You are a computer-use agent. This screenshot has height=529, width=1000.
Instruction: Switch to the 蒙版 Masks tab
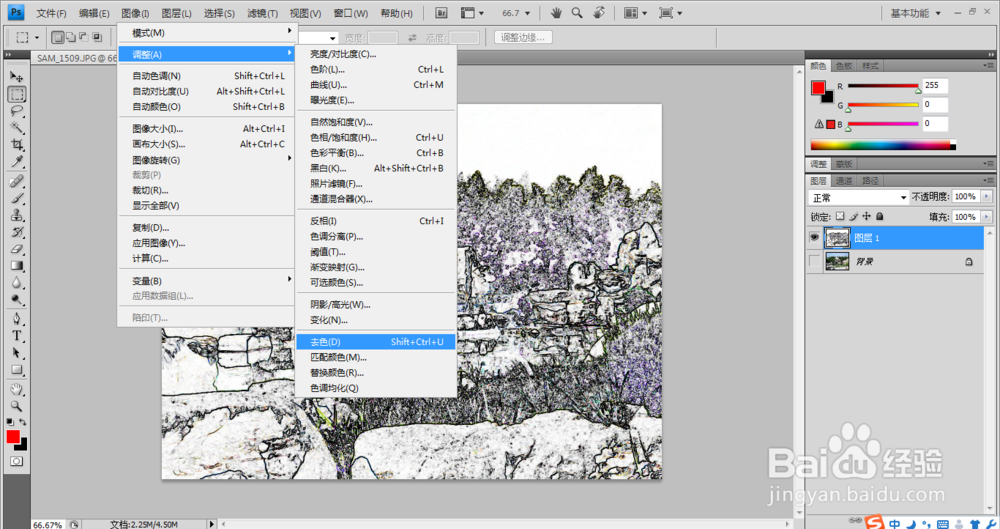coord(844,164)
